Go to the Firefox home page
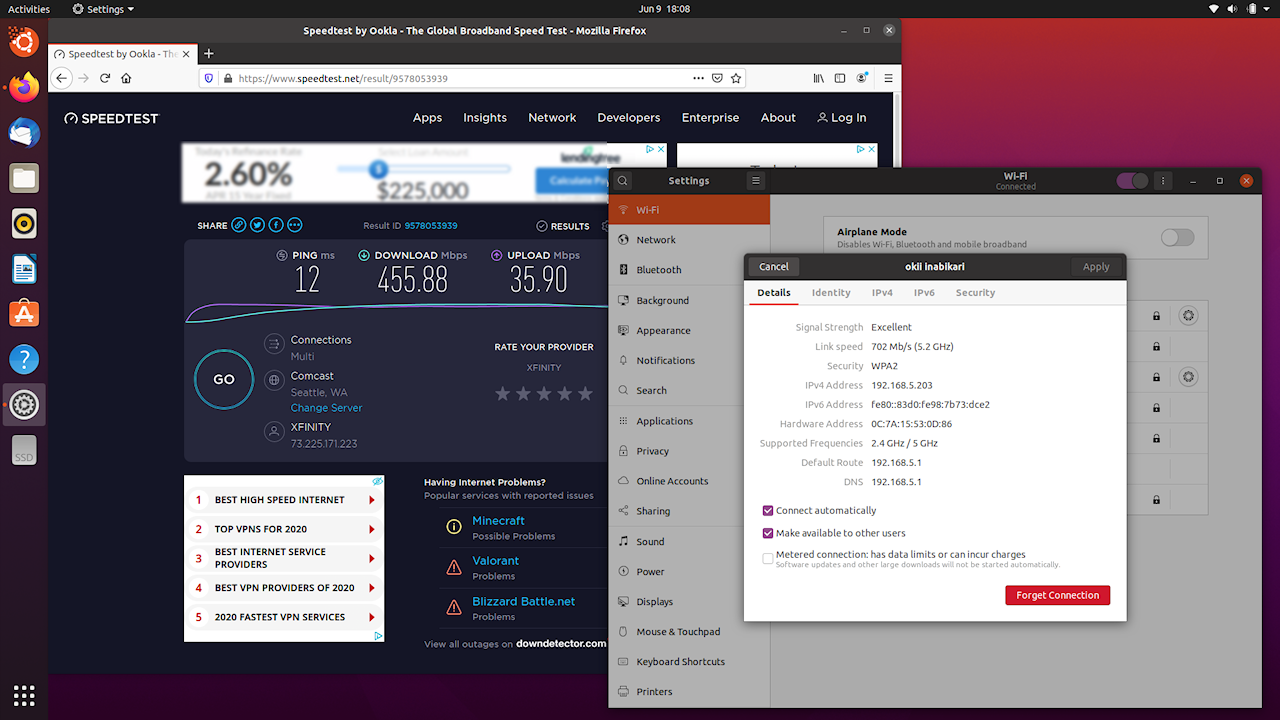 click(x=127, y=78)
